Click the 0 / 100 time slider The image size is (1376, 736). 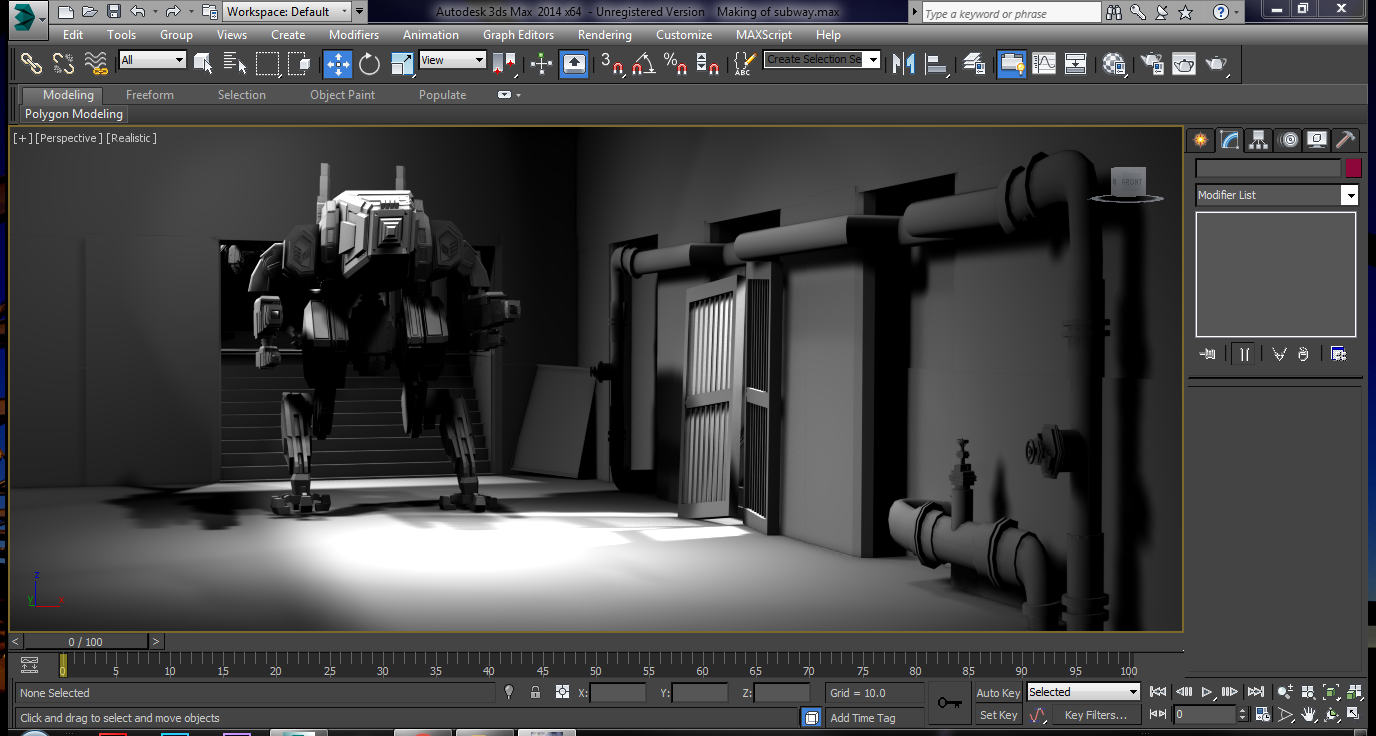coord(86,642)
